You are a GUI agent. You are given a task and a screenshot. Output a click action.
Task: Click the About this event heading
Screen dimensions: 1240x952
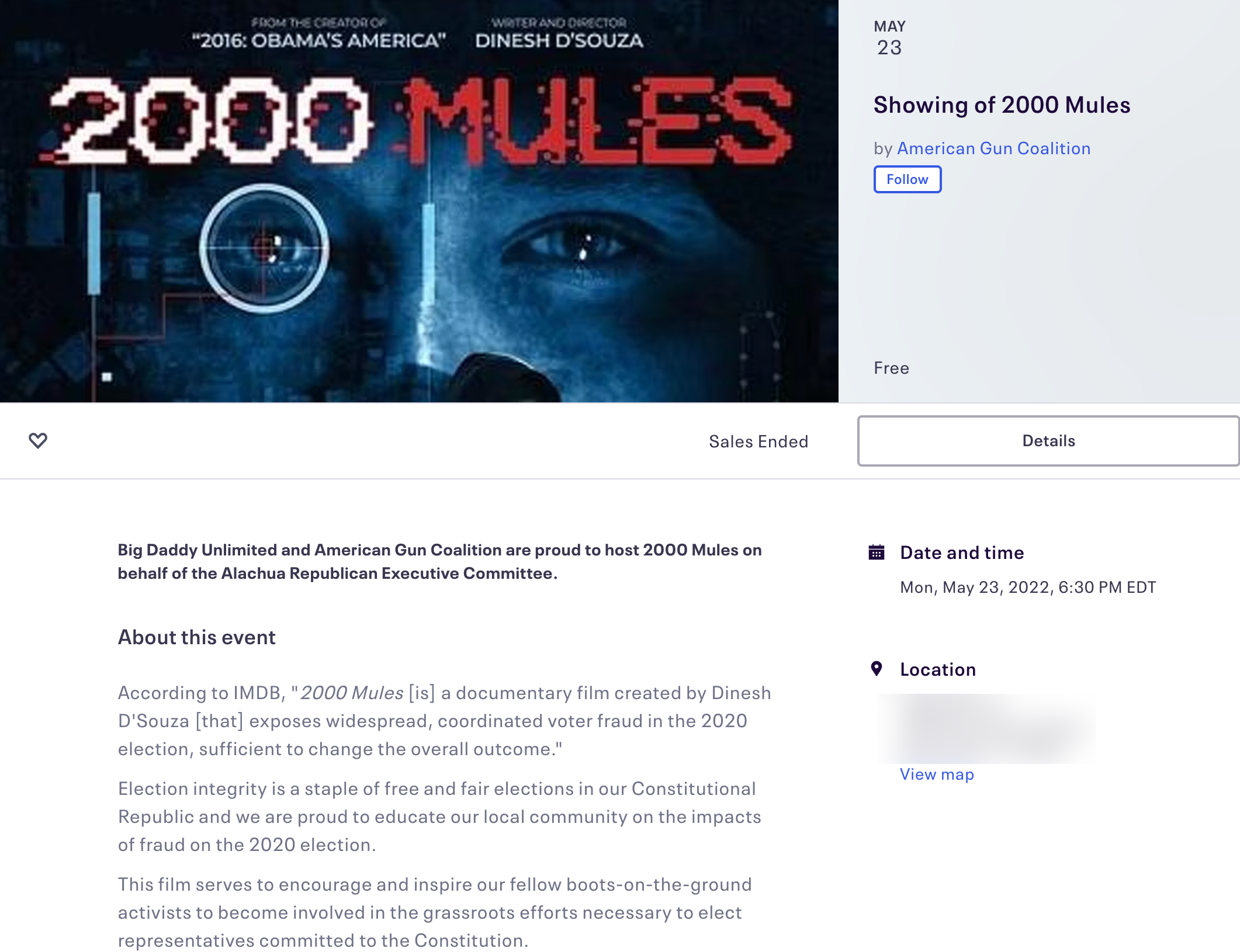(197, 637)
